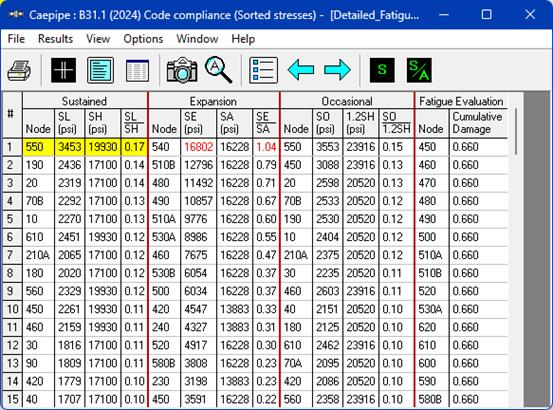This screenshot has height=410, width=553.
Task: Click the list table view icon
Action: pos(137,71)
